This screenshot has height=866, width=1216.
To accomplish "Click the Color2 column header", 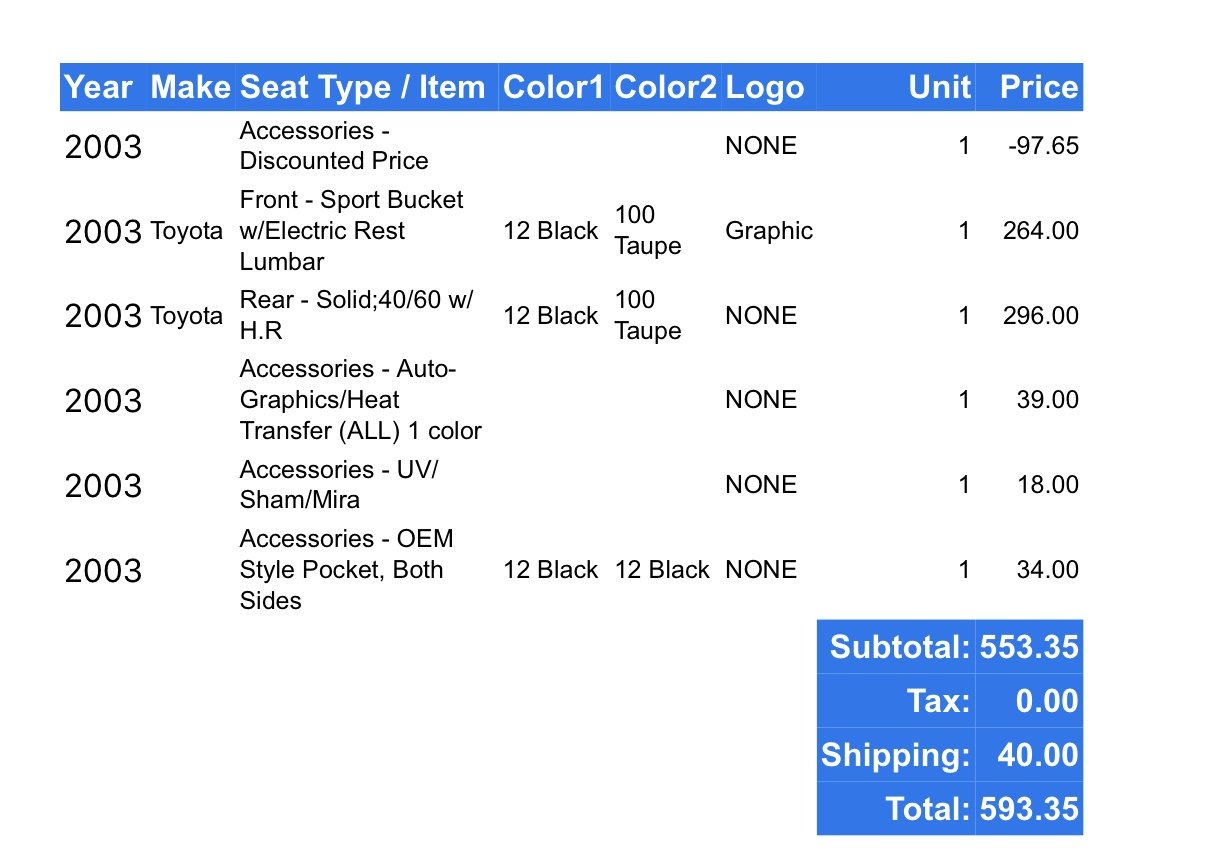I will (x=665, y=87).
